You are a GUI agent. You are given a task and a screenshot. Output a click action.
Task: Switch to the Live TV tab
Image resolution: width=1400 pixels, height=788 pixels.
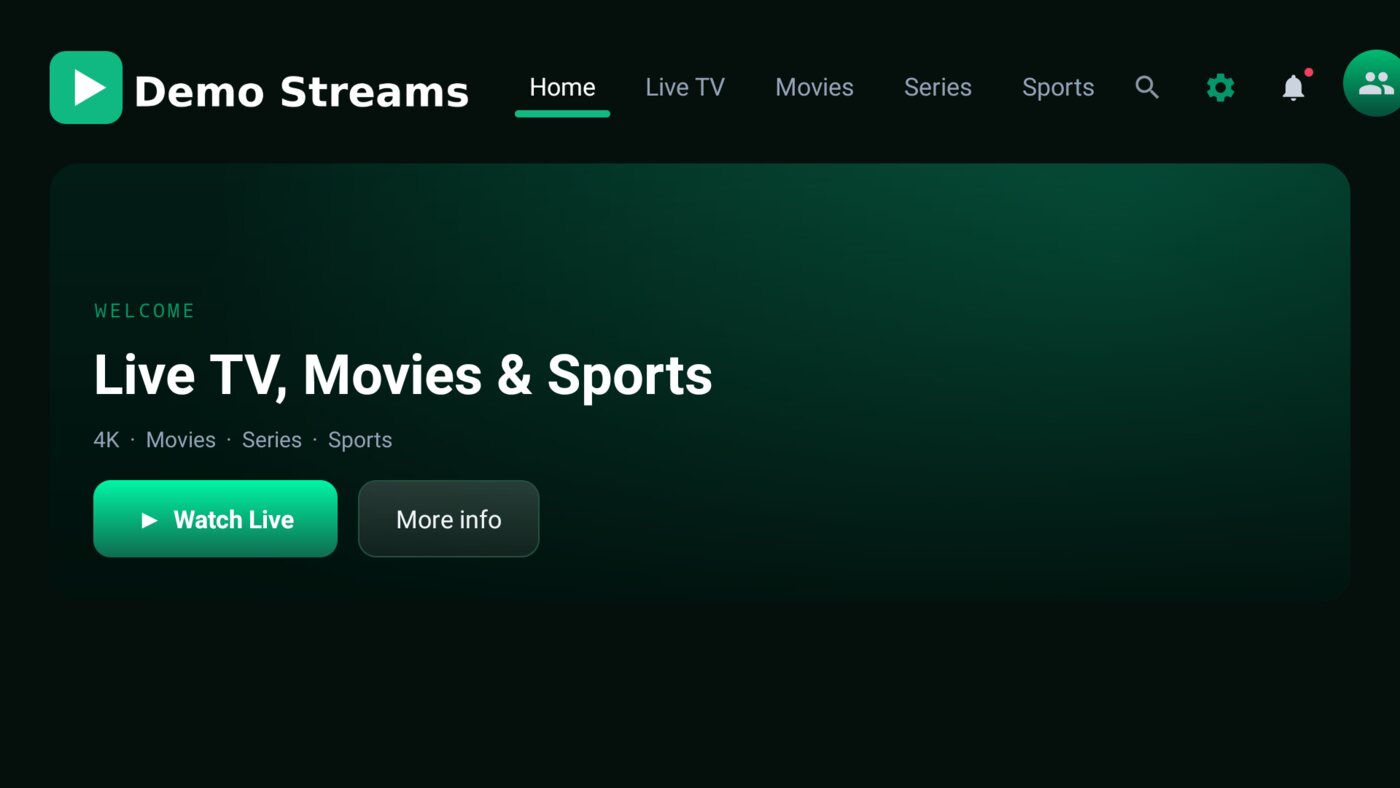tap(685, 88)
